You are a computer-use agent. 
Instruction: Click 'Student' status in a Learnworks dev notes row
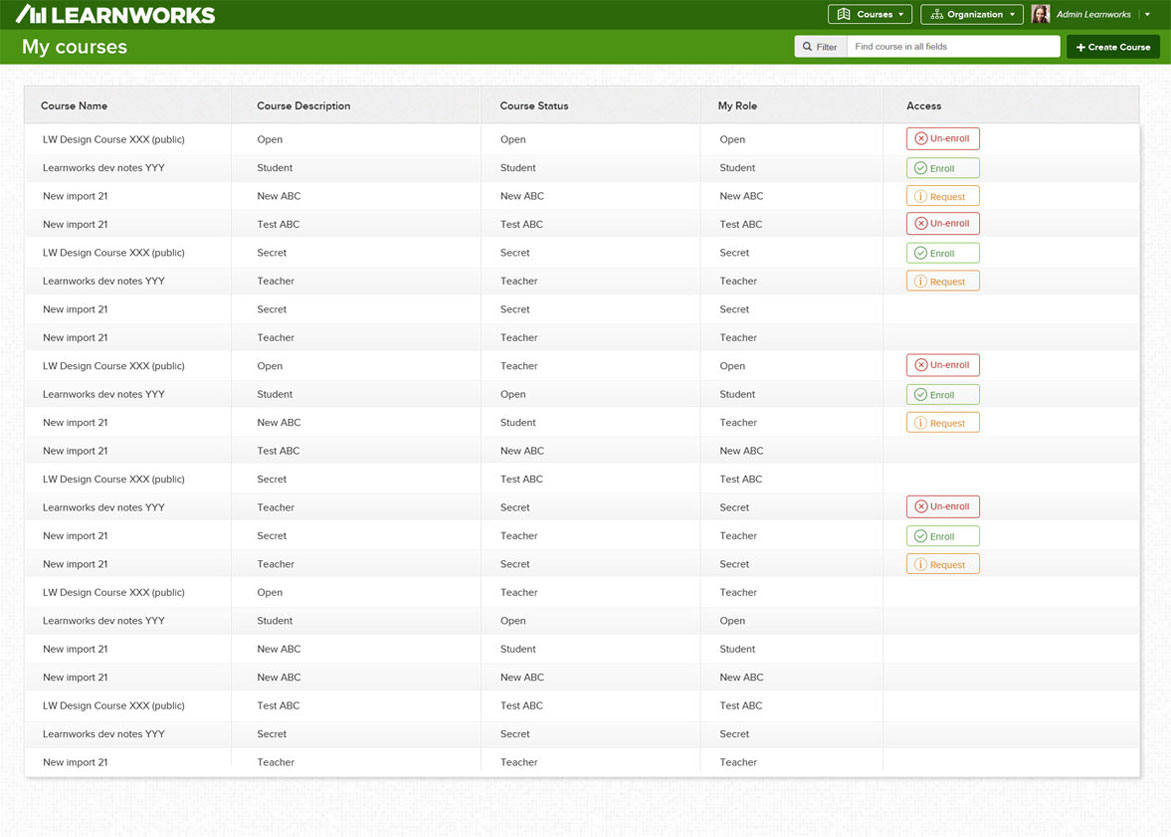[518, 168]
